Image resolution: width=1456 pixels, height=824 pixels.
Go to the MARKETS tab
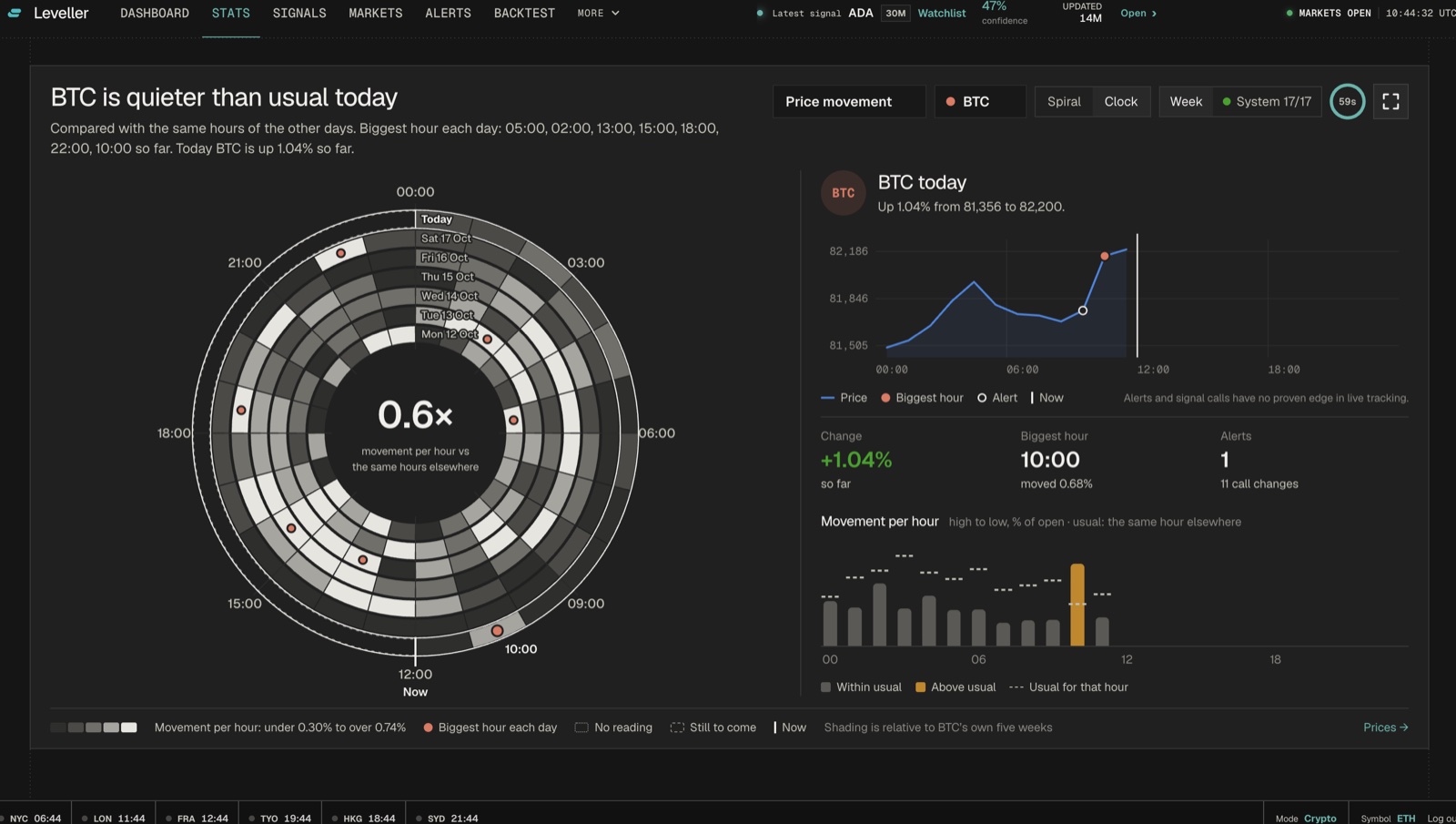(x=376, y=13)
